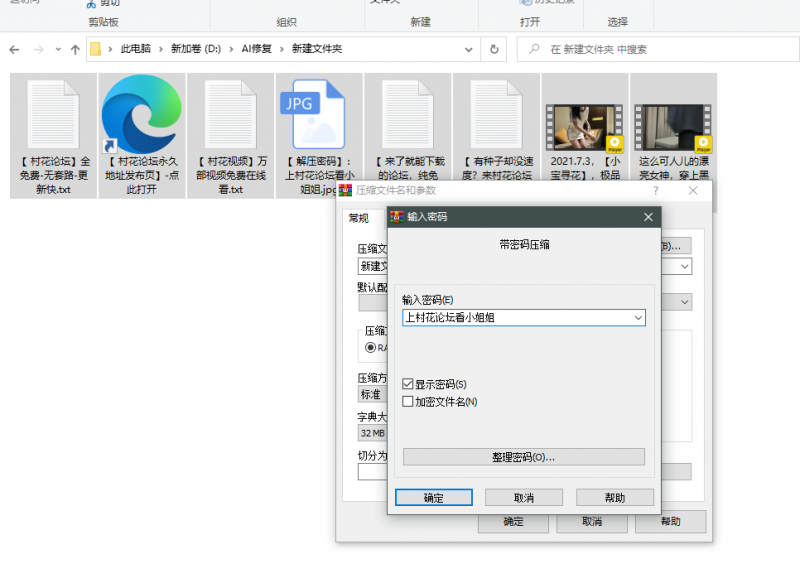Image resolution: width=800 pixels, height=588 pixels.
Task: Click the refresh button beside address bar
Action: (x=494, y=49)
